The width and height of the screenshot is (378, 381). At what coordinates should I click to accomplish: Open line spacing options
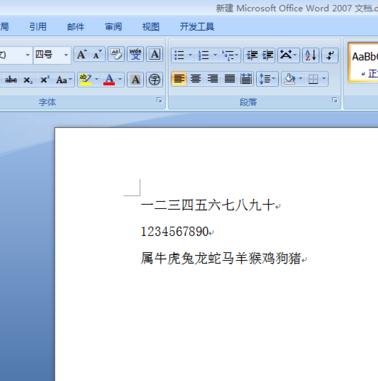[x=267, y=79]
